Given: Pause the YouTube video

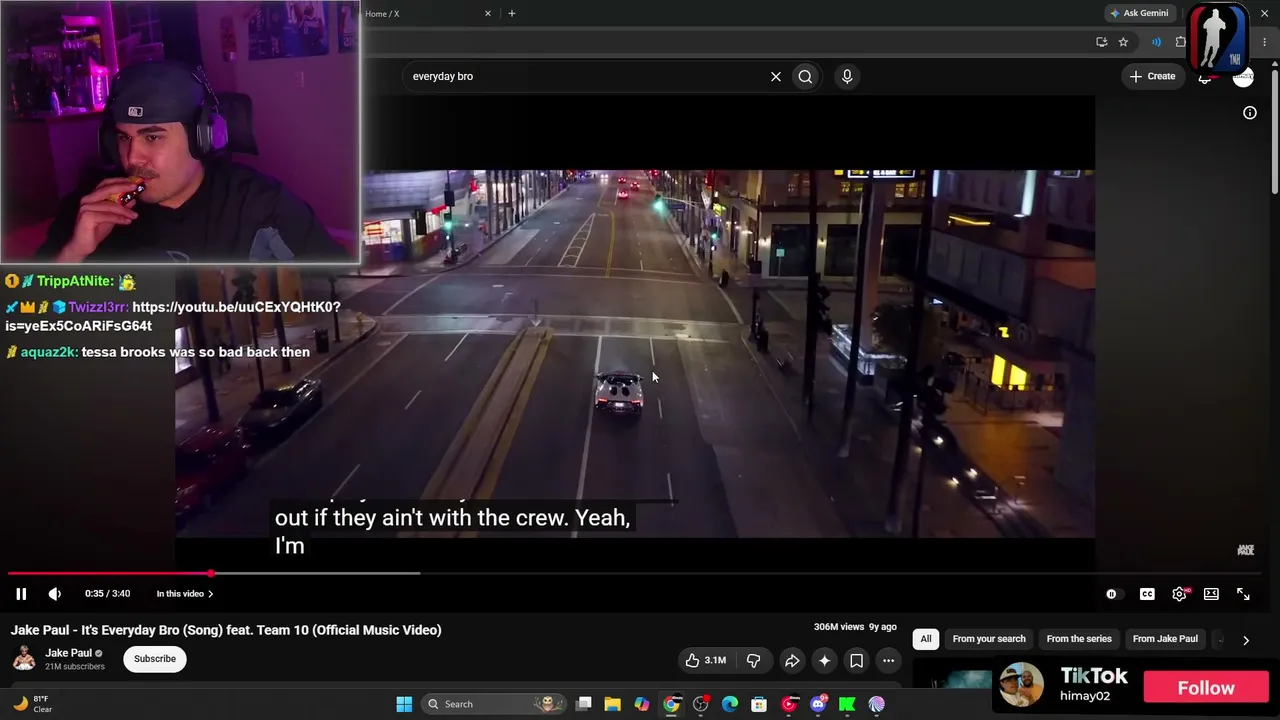Looking at the screenshot, I should point(21,594).
